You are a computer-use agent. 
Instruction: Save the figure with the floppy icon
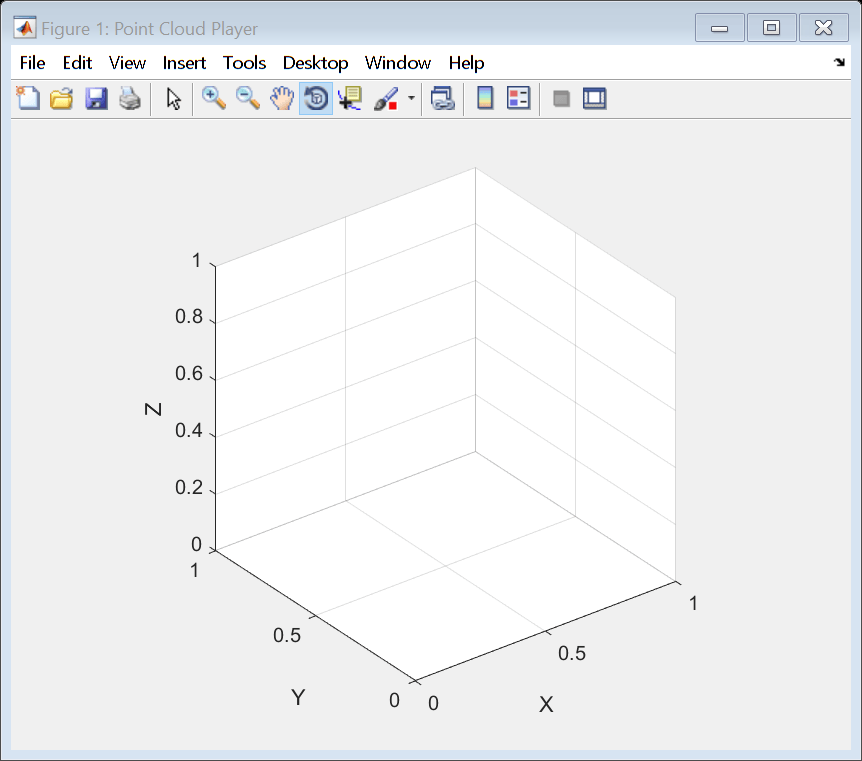[x=96, y=99]
